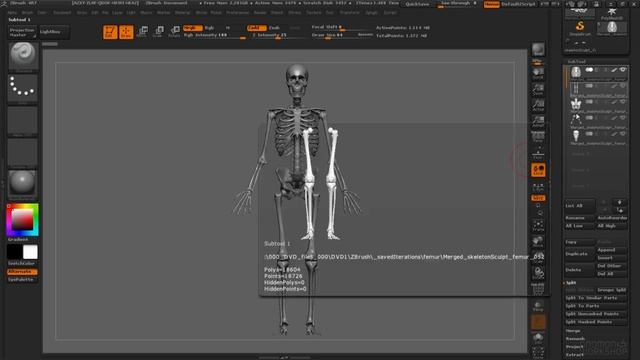Expand the Extract section
The height and width of the screenshot is (360, 640).
574,355
